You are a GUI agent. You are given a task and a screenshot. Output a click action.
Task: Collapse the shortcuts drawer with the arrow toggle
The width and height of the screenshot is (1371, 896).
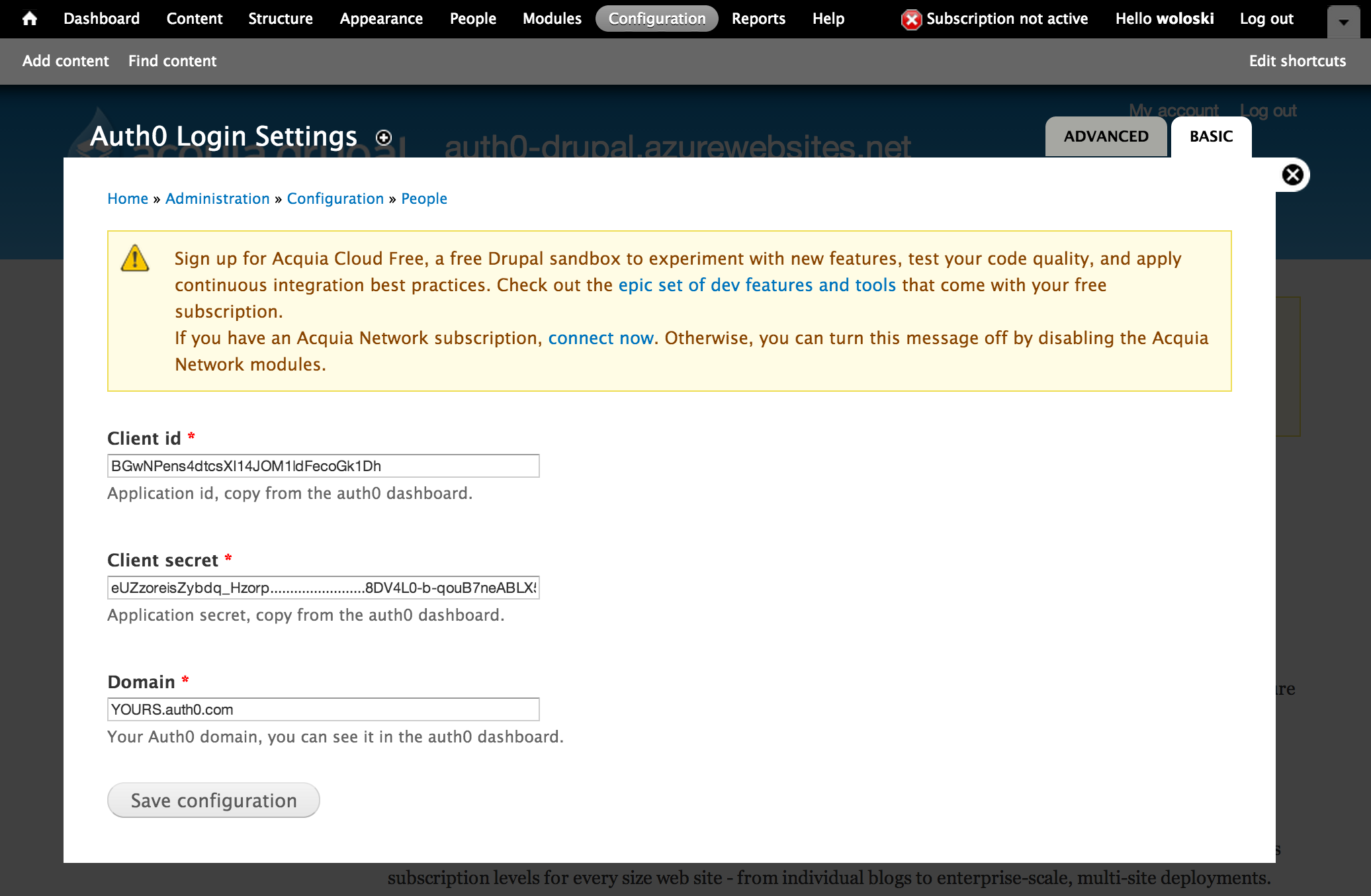point(1343,21)
